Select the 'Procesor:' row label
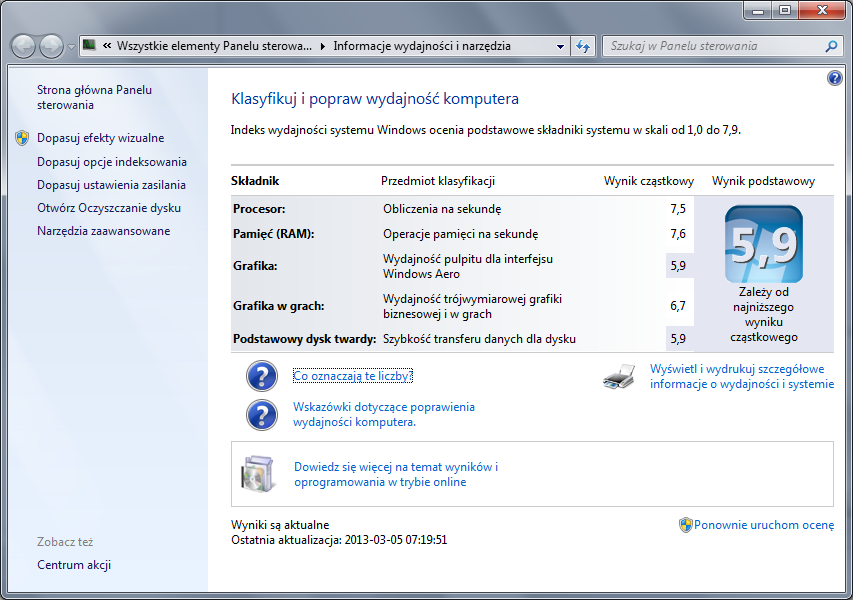The height and width of the screenshot is (600, 853). [259, 209]
